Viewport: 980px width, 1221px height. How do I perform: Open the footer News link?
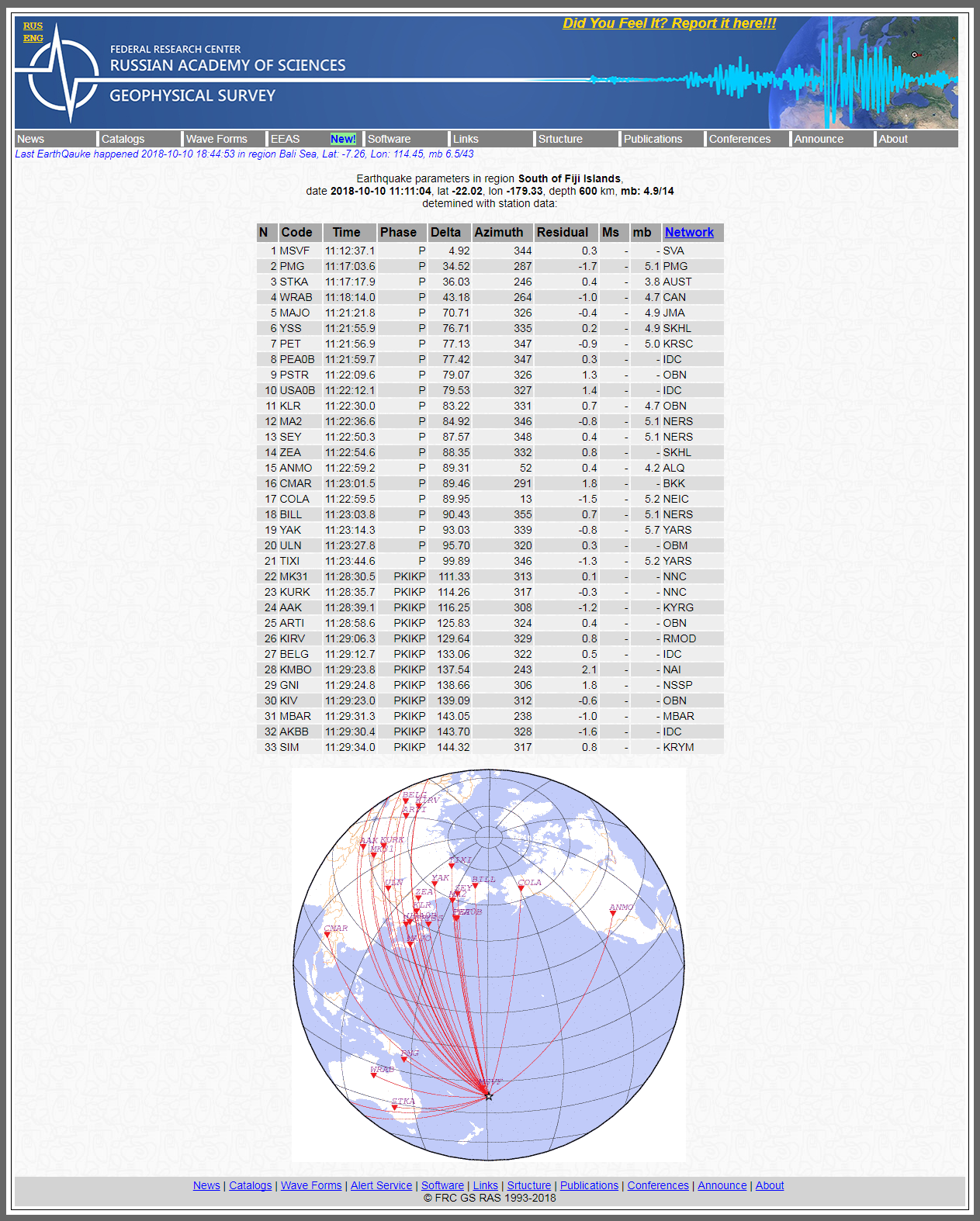(x=206, y=1185)
